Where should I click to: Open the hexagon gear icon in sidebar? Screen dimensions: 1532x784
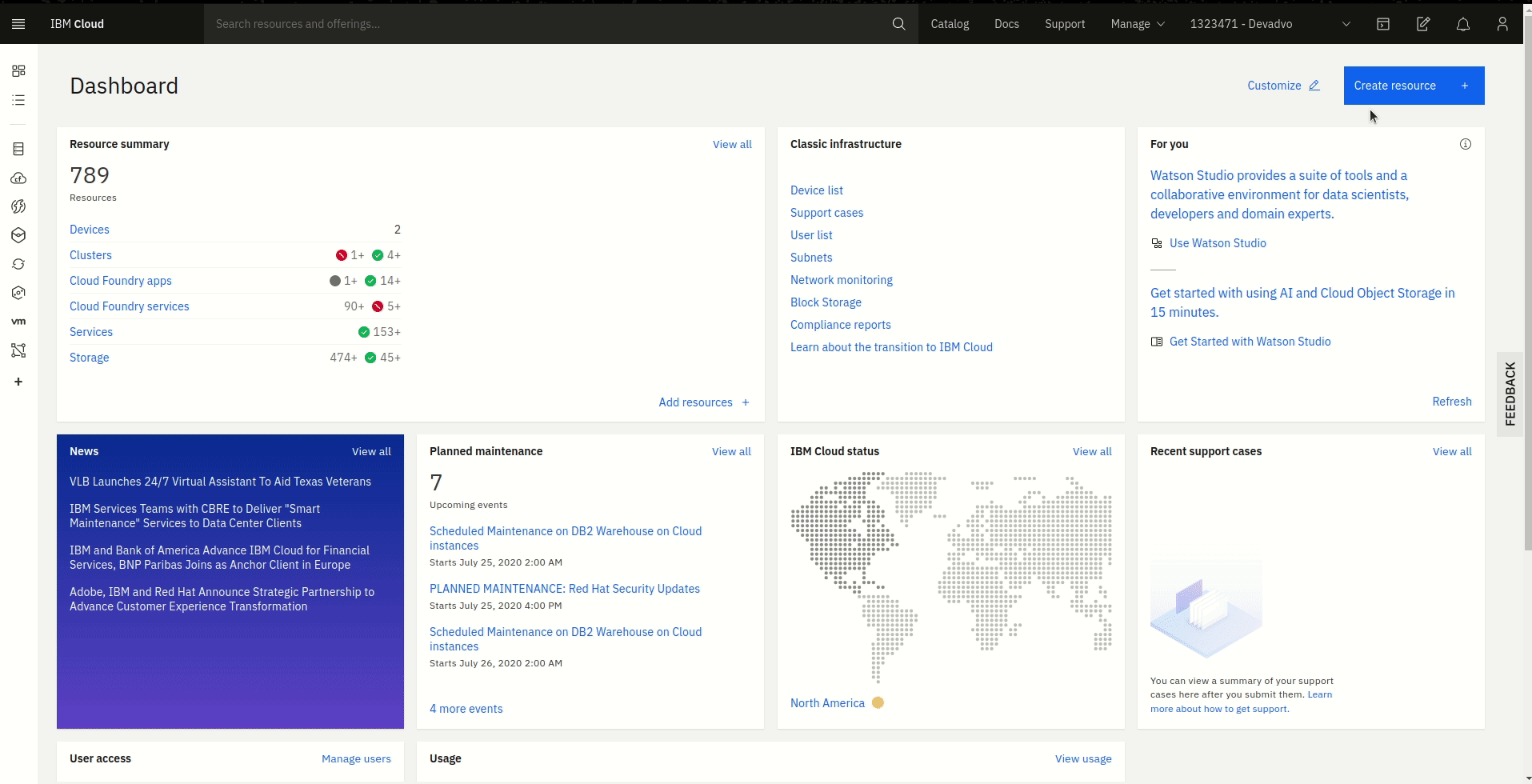[18, 293]
